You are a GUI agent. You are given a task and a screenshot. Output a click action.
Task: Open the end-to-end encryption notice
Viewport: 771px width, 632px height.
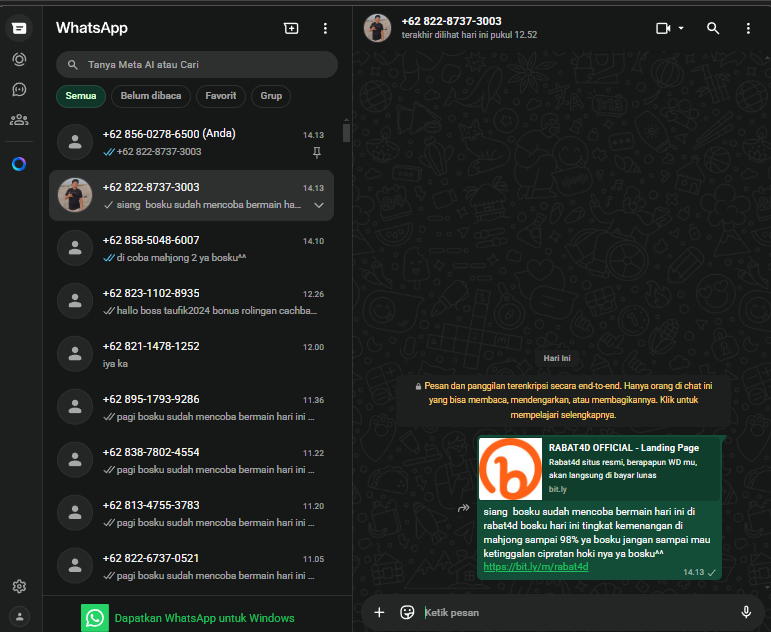[x=563, y=400]
